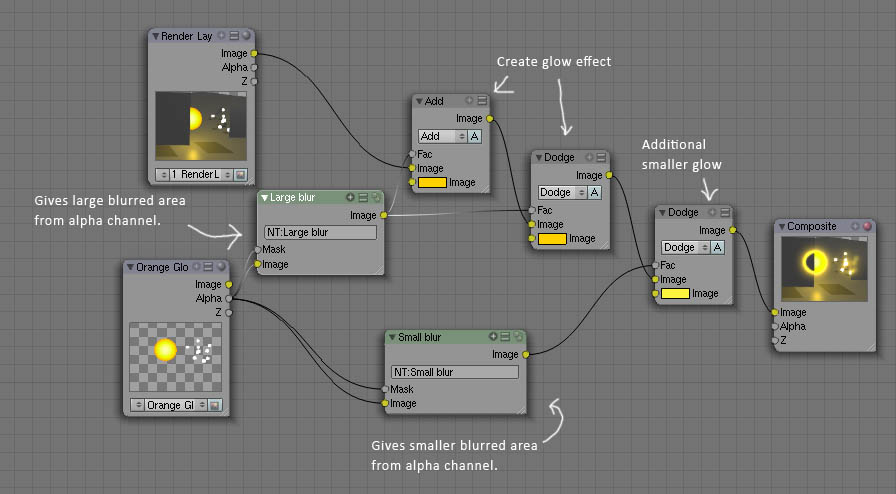This screenshot has width=896, height=494.
Task: Collapse the Large blur node triangle
Action: 264,198
